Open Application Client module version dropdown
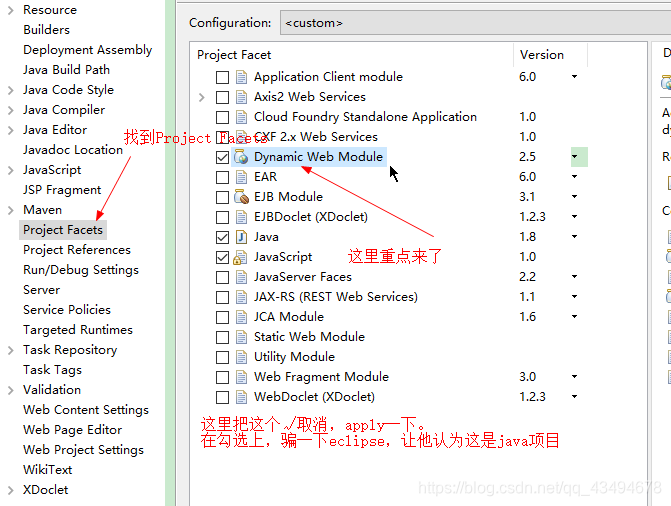This screenshot has width=671, height=506. coord(575,77)
